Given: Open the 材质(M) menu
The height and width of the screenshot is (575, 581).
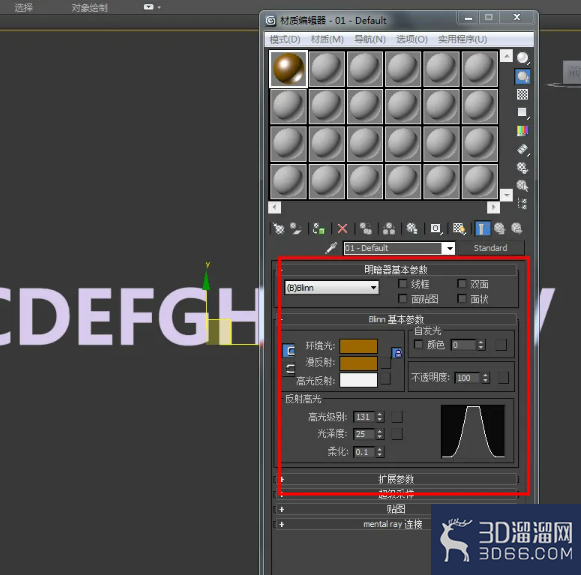Looking at the screenshot, I should (x=327, y=39).
